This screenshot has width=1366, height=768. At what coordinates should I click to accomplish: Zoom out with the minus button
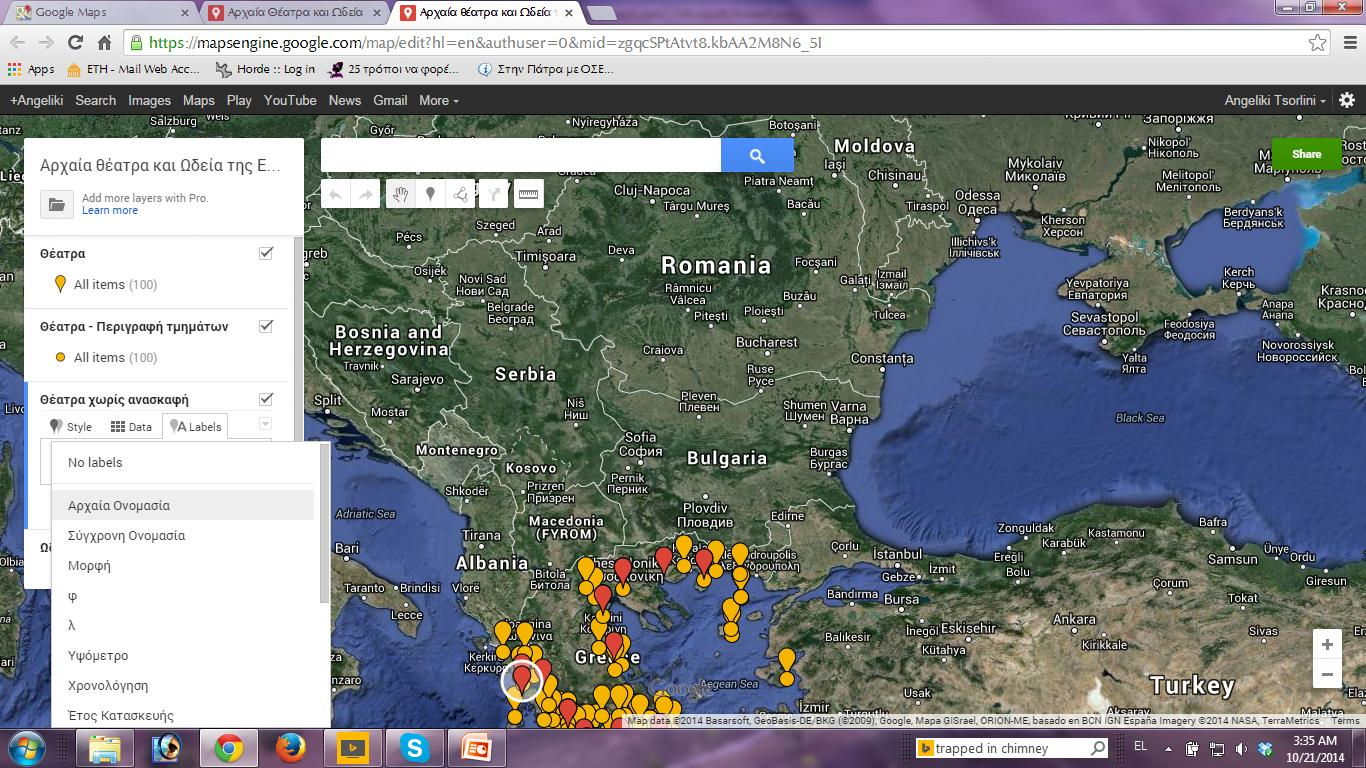(x=1327, y=674)
